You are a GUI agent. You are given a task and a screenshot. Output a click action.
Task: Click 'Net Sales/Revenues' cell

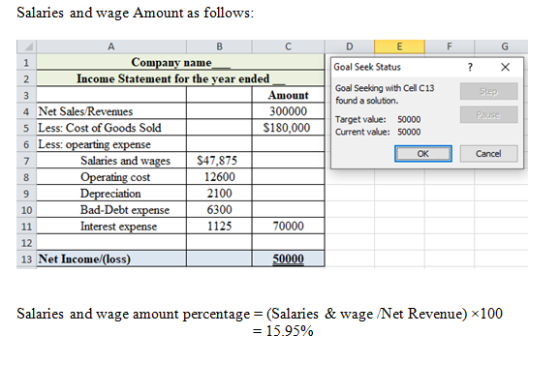[111, 111]
